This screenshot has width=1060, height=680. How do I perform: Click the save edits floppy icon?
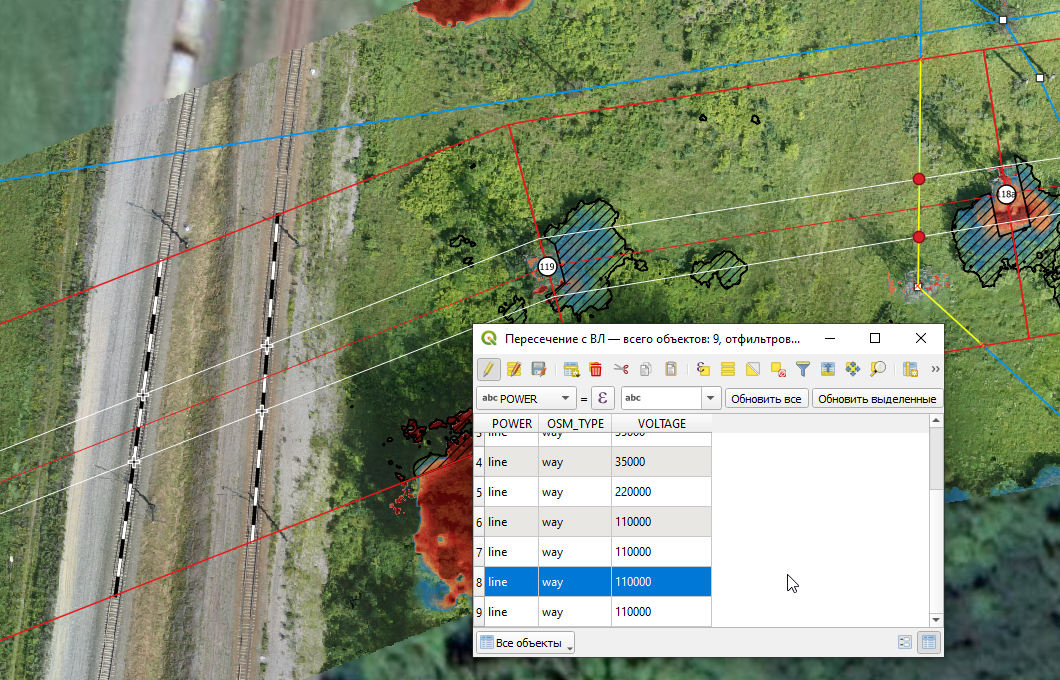538,369
